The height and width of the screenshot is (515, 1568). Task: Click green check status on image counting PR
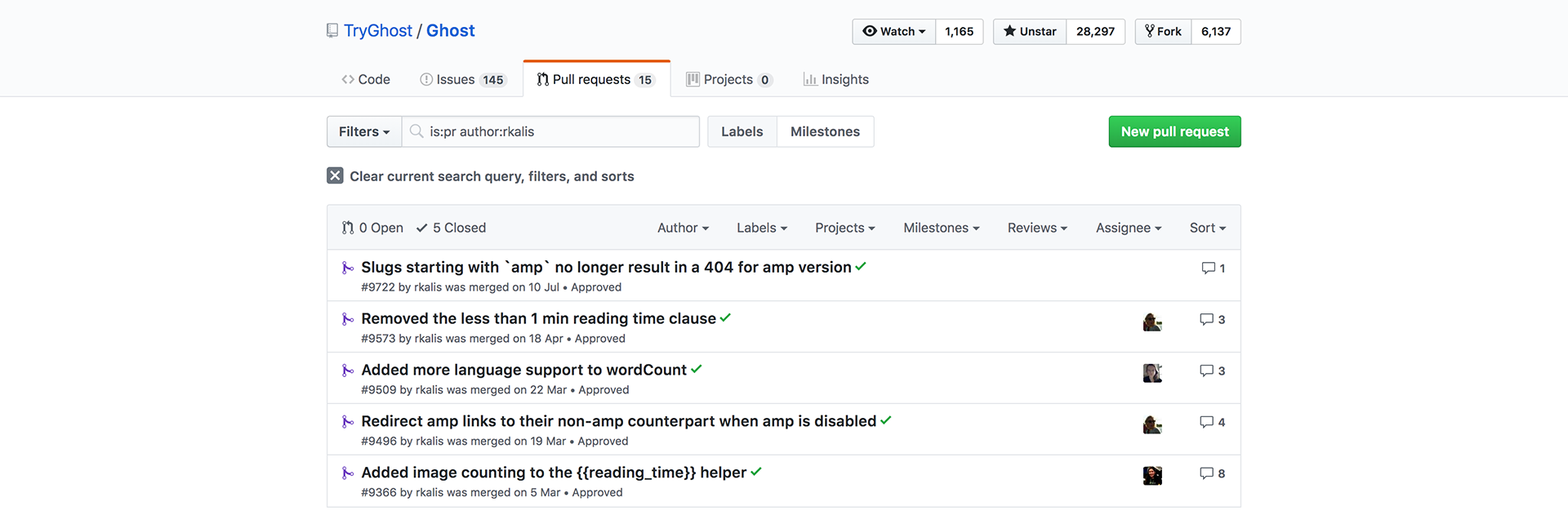click(755, 473)
